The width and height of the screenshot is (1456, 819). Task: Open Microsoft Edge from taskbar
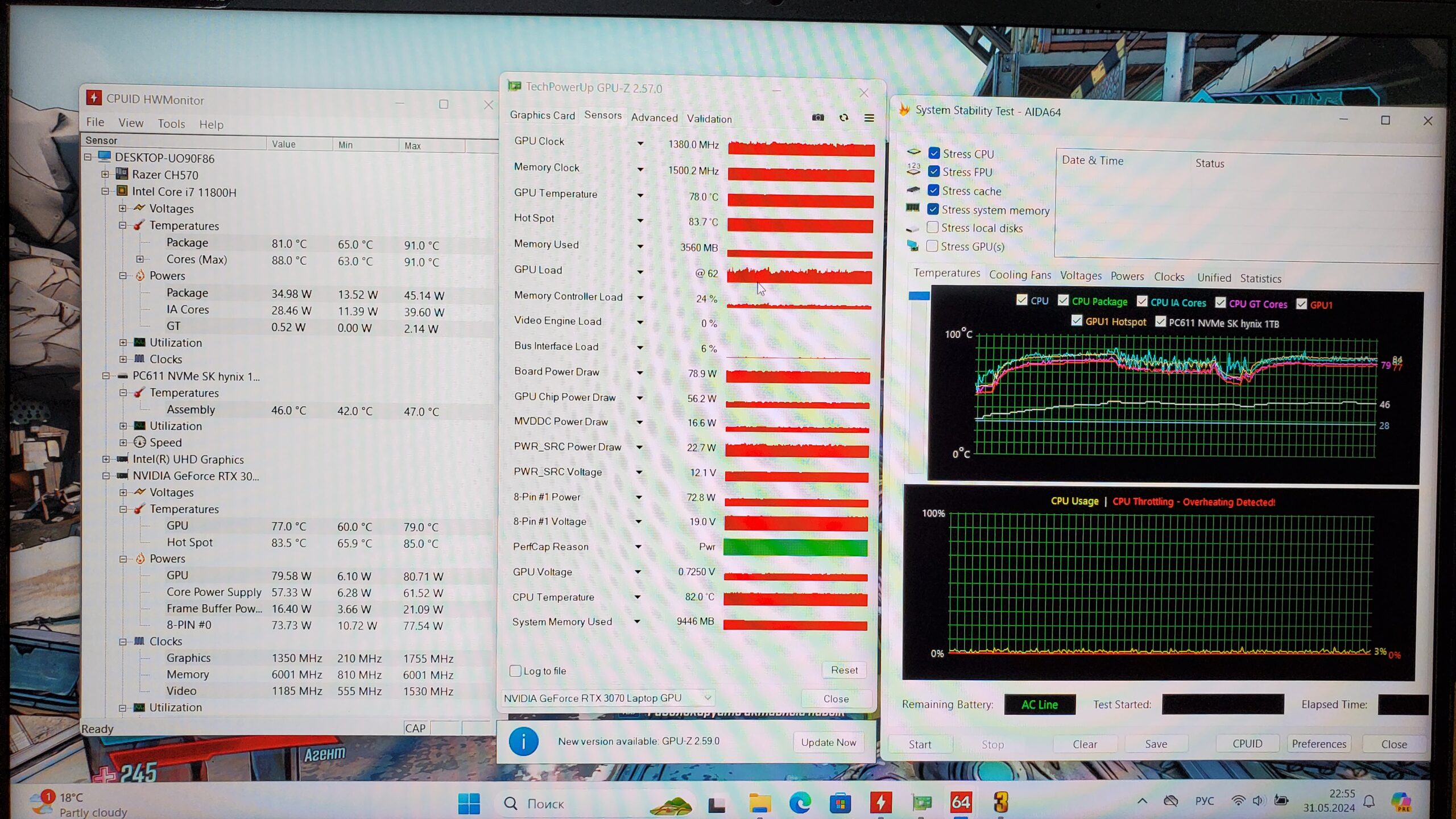pos(800,803)
